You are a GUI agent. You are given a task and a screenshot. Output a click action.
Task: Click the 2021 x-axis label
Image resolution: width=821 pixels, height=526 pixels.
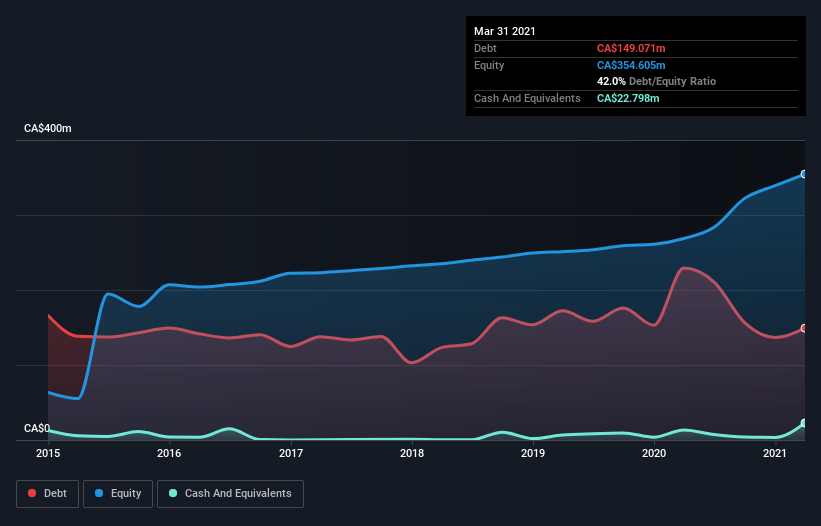775,453
